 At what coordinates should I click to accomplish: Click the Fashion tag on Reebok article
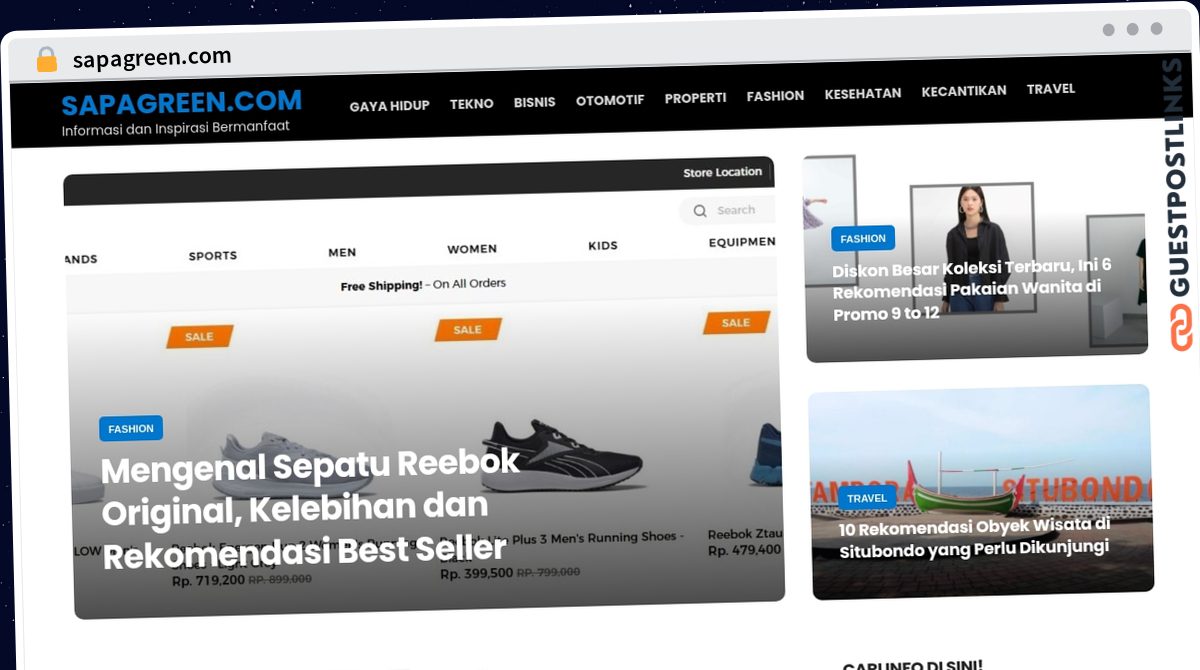(131, 429)
